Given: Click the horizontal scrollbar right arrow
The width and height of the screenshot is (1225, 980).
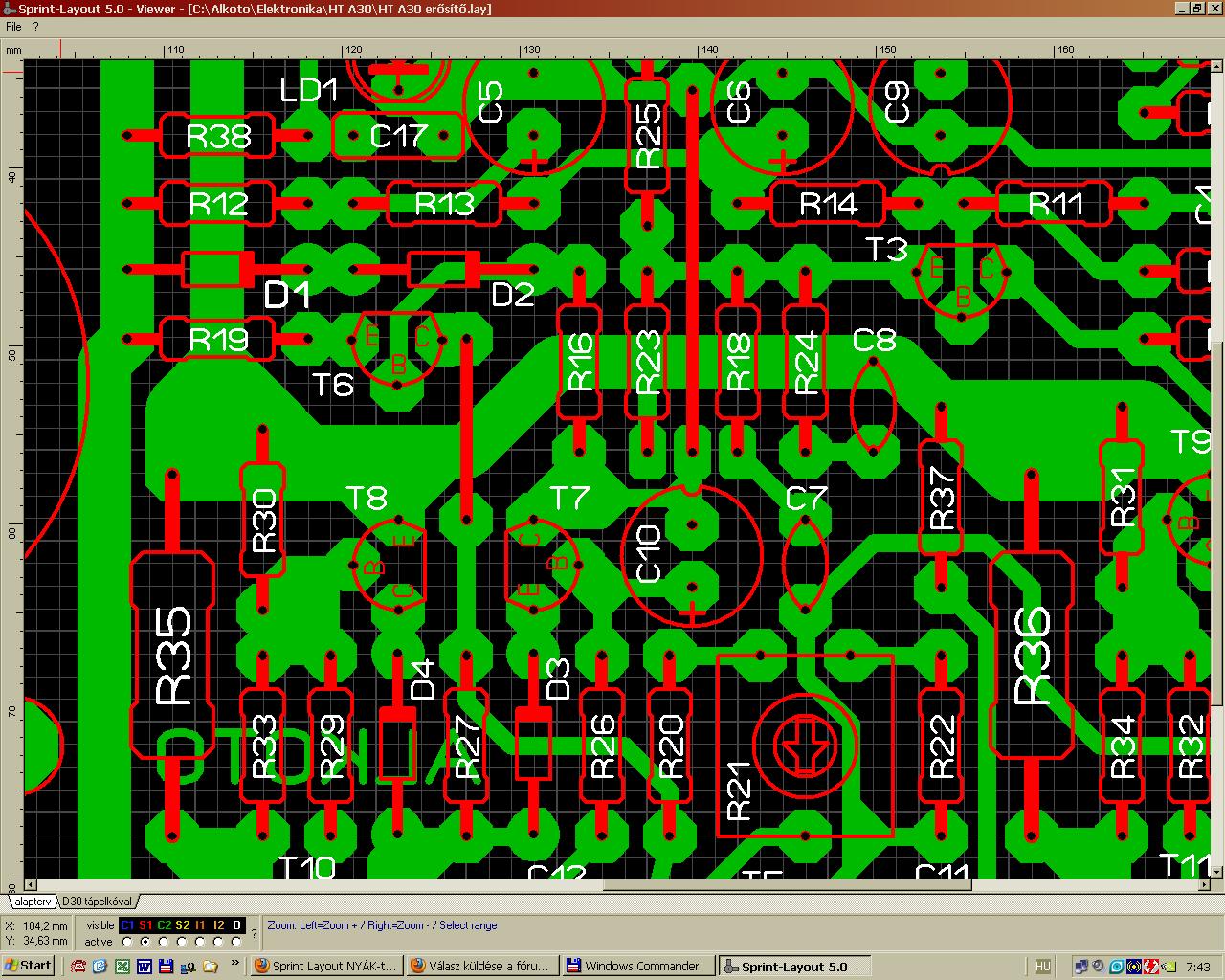Looking at the screenshot, I should coord(1203,884).
